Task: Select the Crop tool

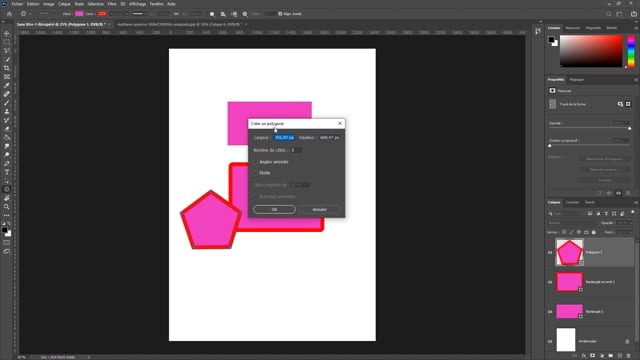Action: pyautogui.click(x=7, y=68)
